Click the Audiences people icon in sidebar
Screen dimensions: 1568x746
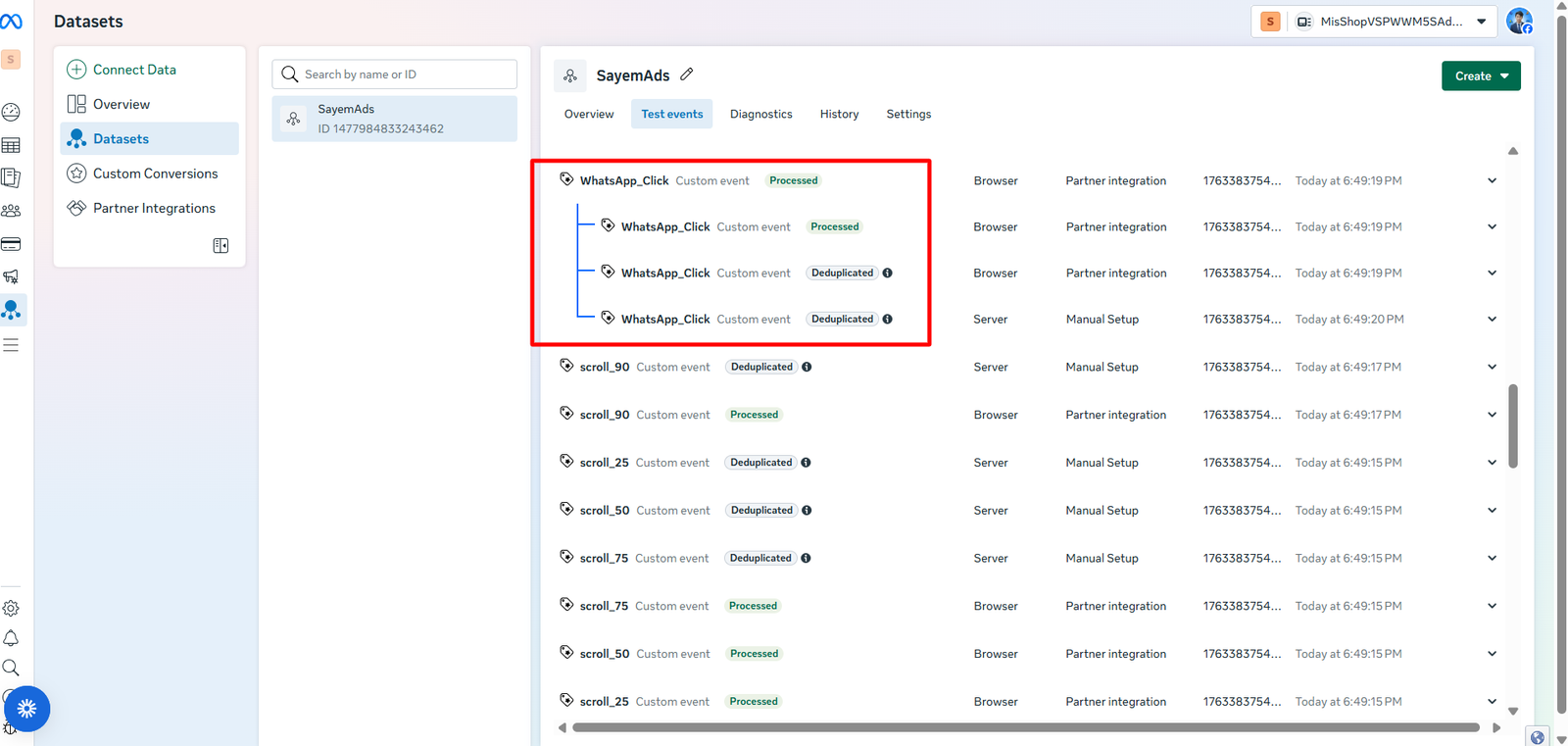pyautogui.click(x=12, y=211)
